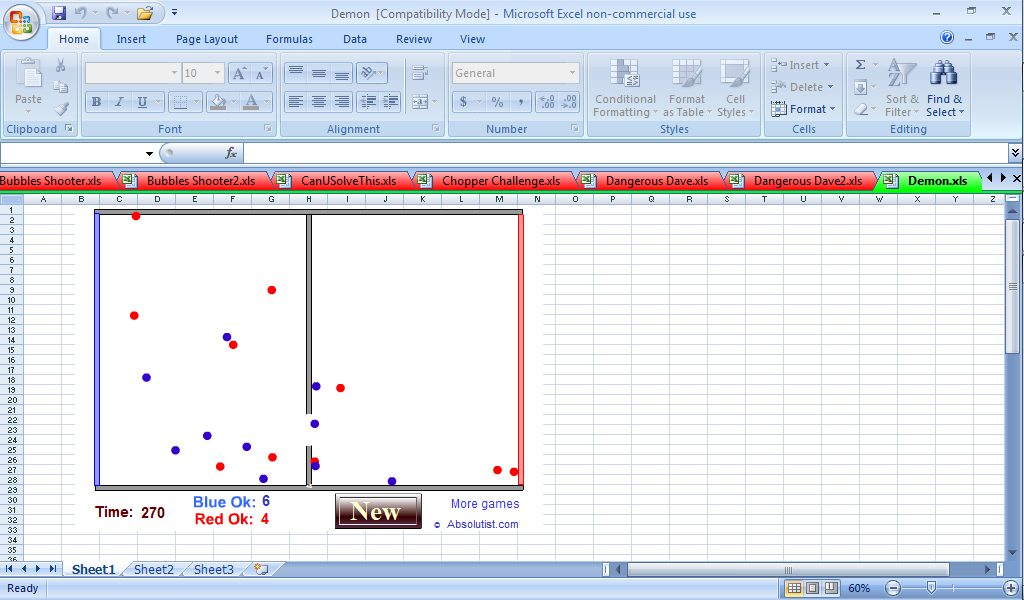Click the Save icon in Quick Access
Image resolution: width=1024 pixels, height=600 pixels.
[x=59, y=13]
